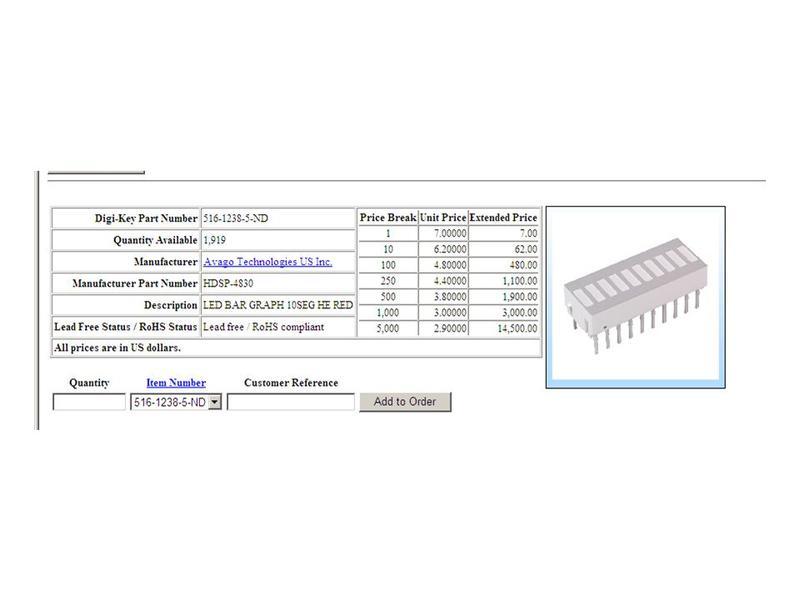Click the Price Break column header
The height and width of the screenshot is (600, 800).
[388, 217]
